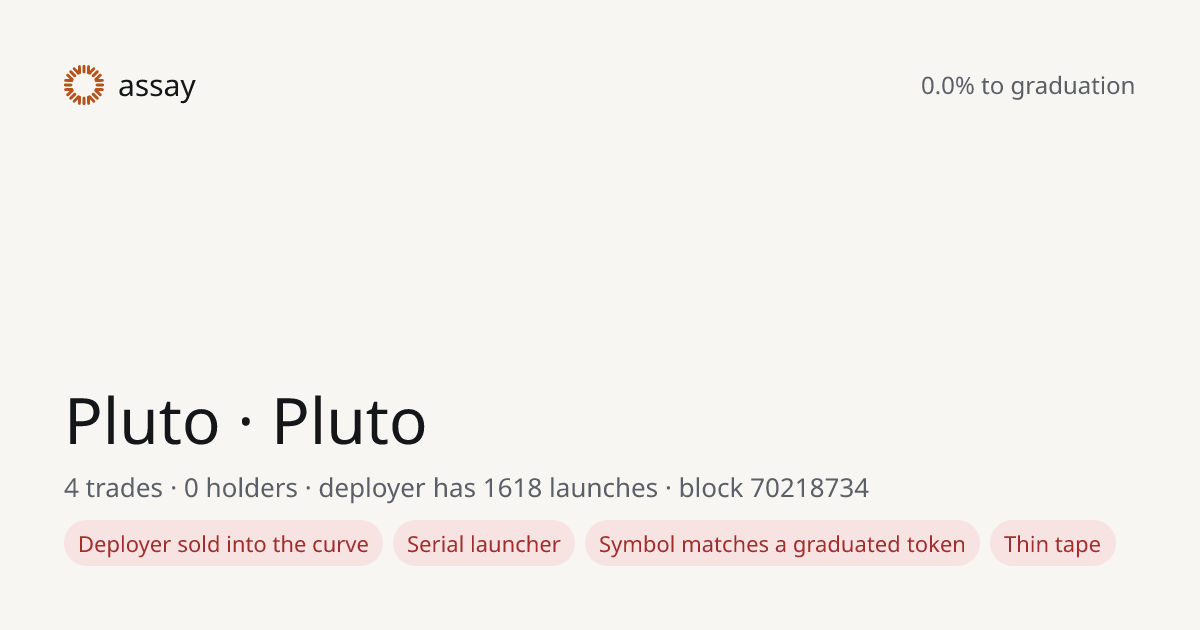Click the 4 trades stat
The height and width of the screenshot is (630, 1200).
click(113, 488)
